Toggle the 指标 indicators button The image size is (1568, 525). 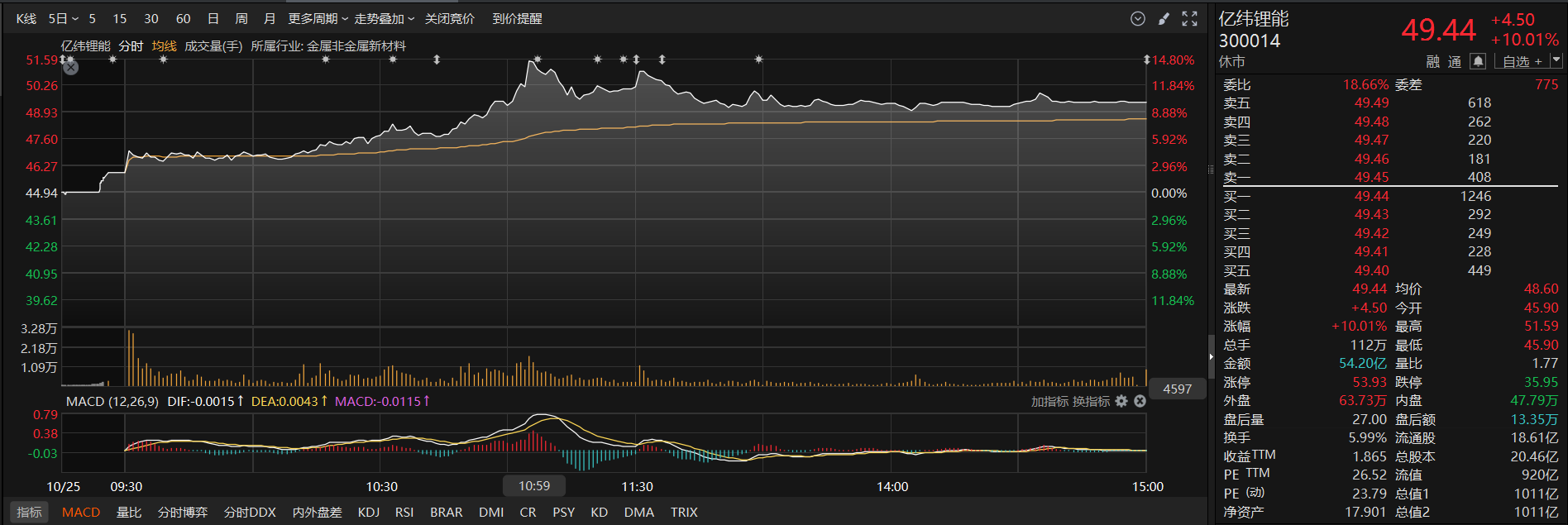pos(29,513)
